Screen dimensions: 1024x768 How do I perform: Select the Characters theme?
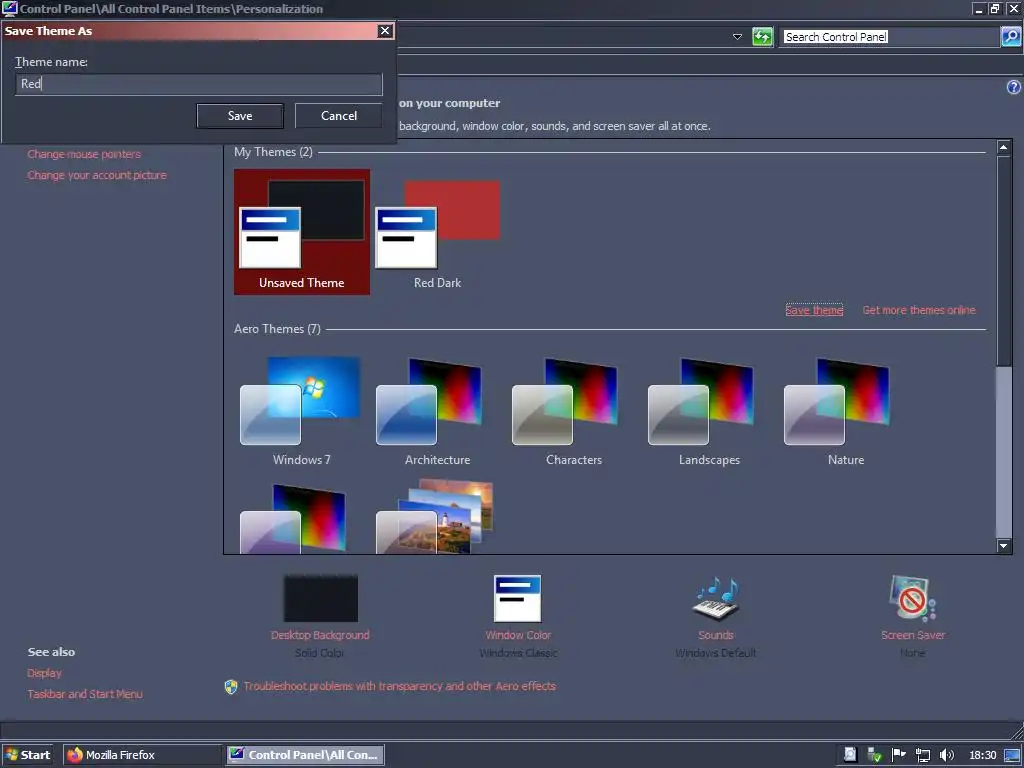(573, 410)
